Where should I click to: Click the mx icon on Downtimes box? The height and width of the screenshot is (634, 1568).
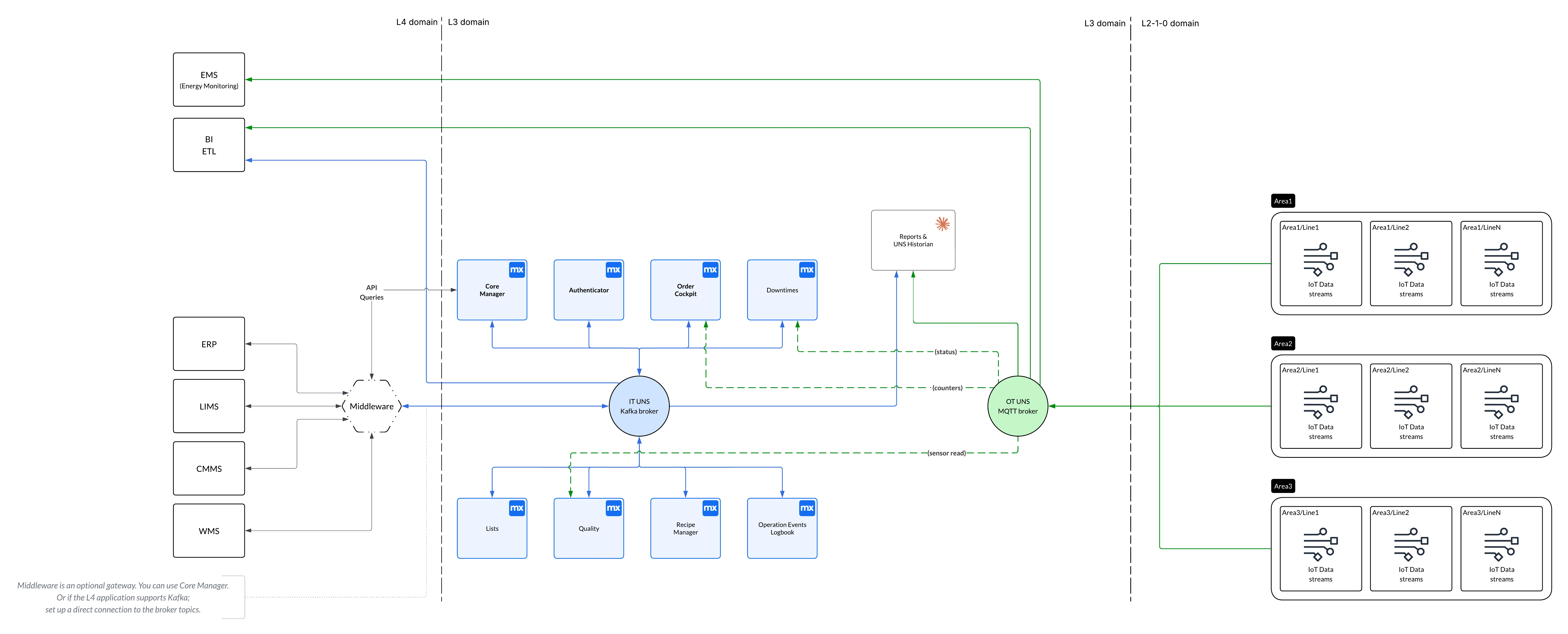tap(807, 270)
